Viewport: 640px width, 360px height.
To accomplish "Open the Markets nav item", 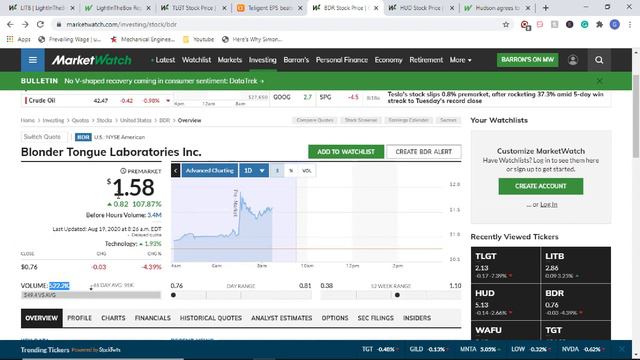I will pyautogui.click(x=230, y=60).
